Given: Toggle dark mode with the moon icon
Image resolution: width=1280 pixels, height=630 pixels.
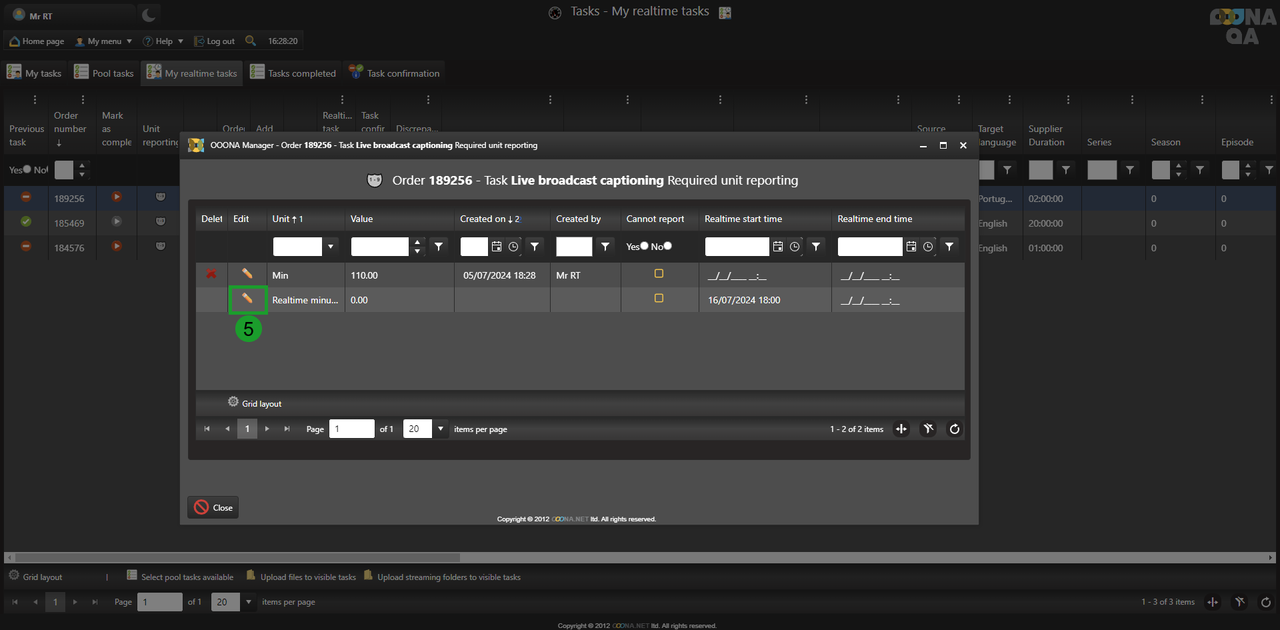Looking at the screenshot, I should pos(149,14).
